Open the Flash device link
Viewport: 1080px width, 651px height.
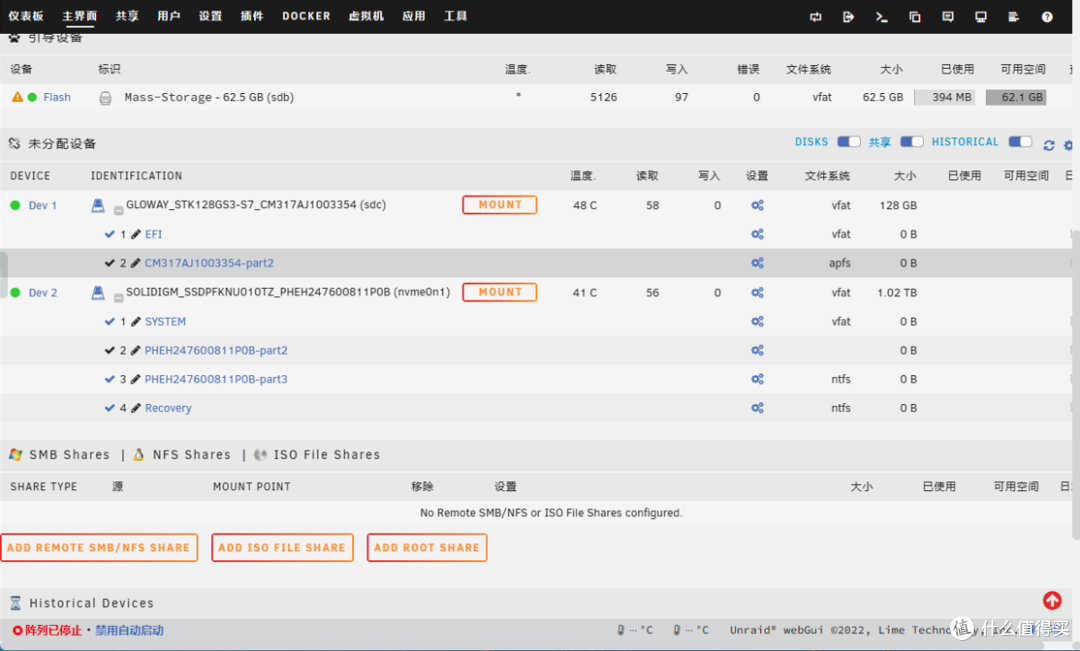[x=57, y=97]
